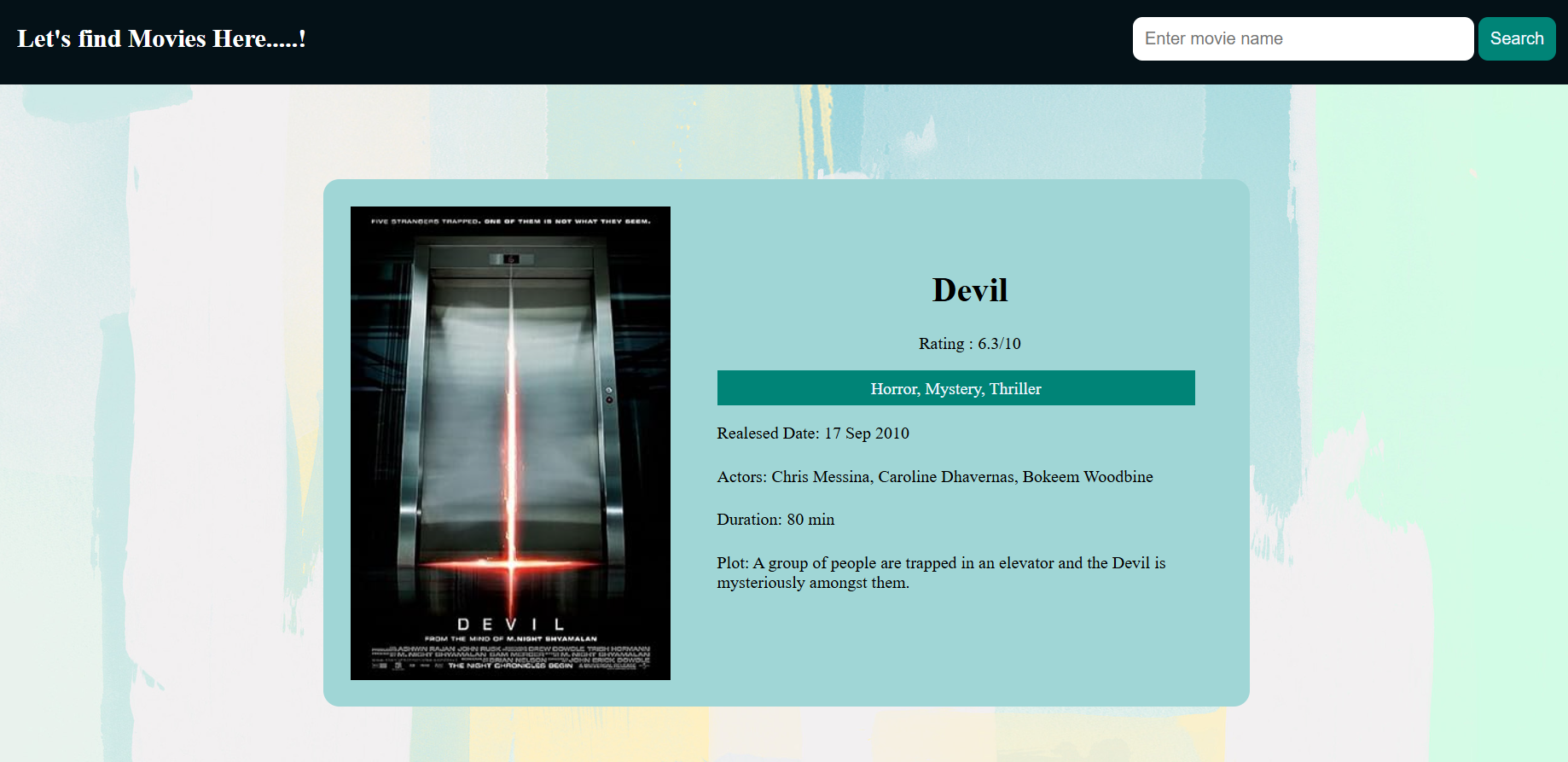This screenshot has height=762, width=1568.
Task: Click the Search button
Action: point(1517,38)
